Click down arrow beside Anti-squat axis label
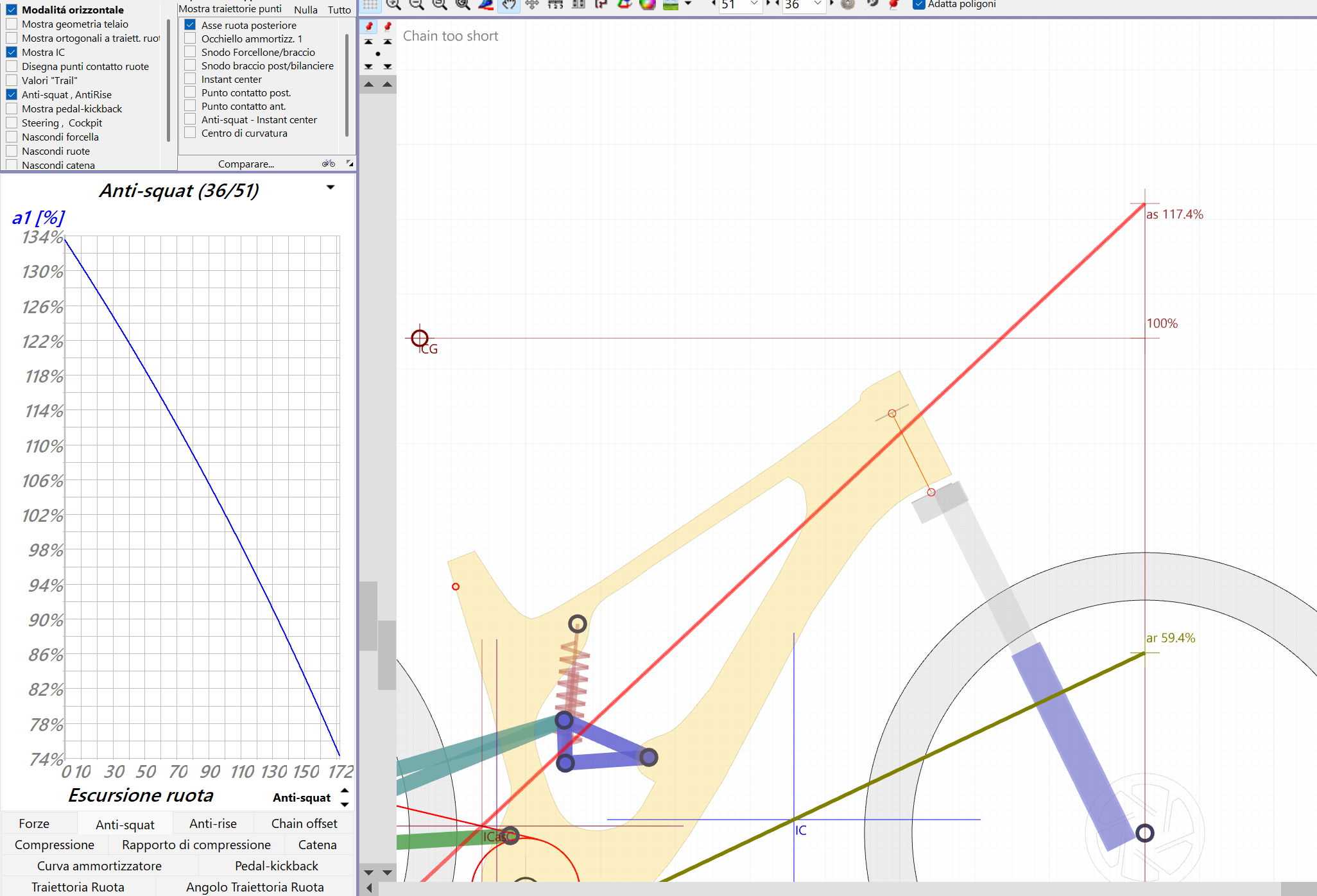 click(x=345, y=804)
